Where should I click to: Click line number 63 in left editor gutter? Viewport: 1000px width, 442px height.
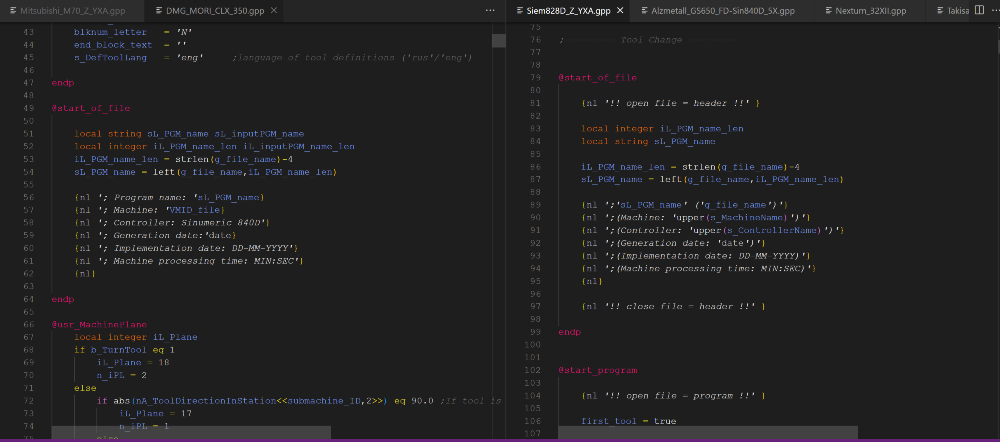point(30,285)
